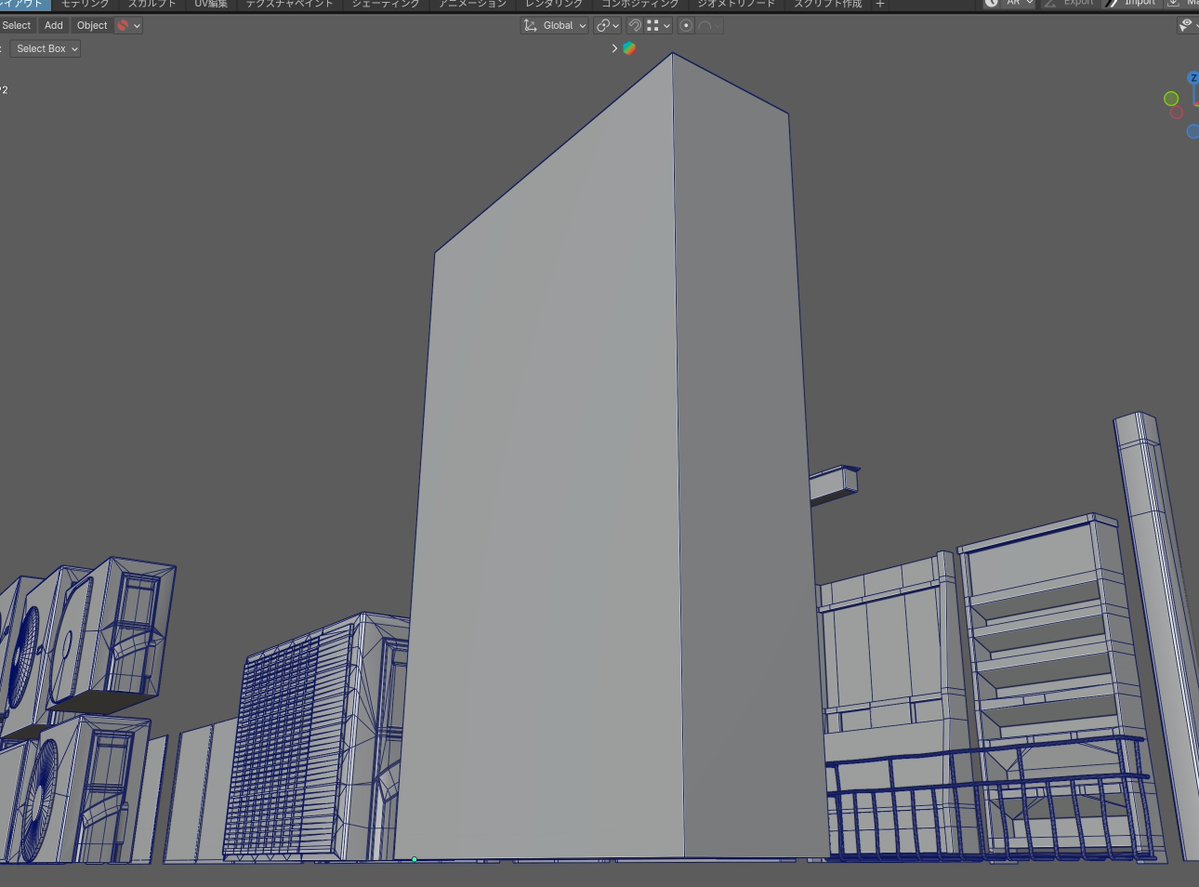Click the transform orientation axes icon

(530, 25)
